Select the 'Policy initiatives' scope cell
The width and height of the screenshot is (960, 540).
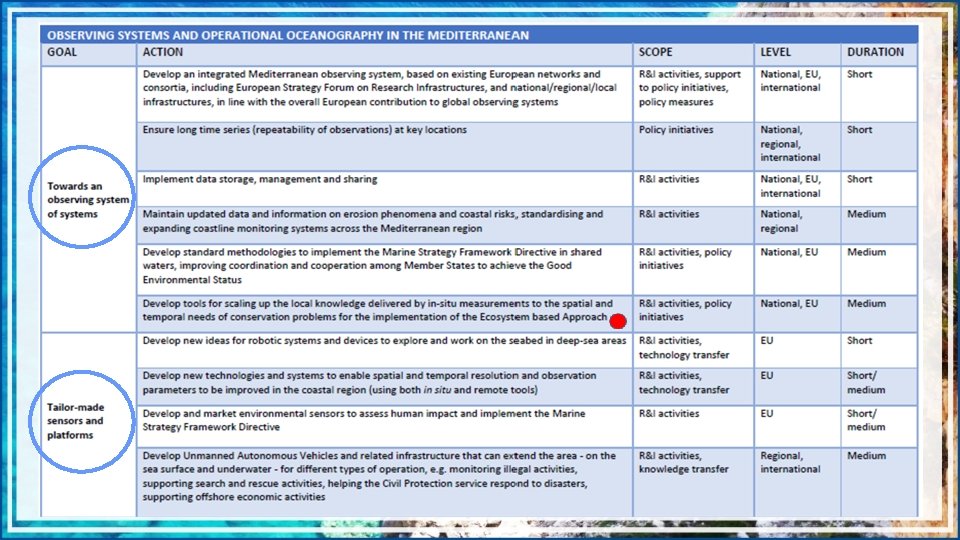(x=693, y=146)
